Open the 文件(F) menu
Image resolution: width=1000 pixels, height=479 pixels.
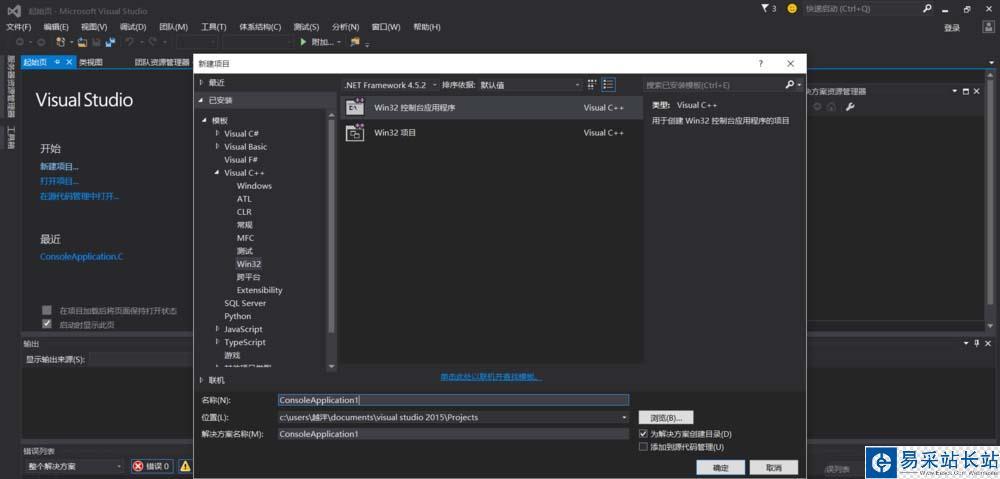click(18, 27)
